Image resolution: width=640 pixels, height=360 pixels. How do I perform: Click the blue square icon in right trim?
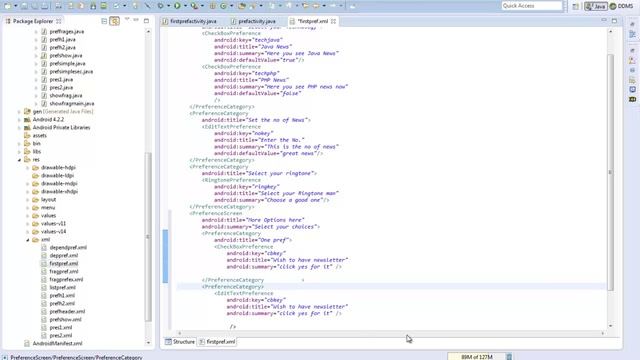632,89
